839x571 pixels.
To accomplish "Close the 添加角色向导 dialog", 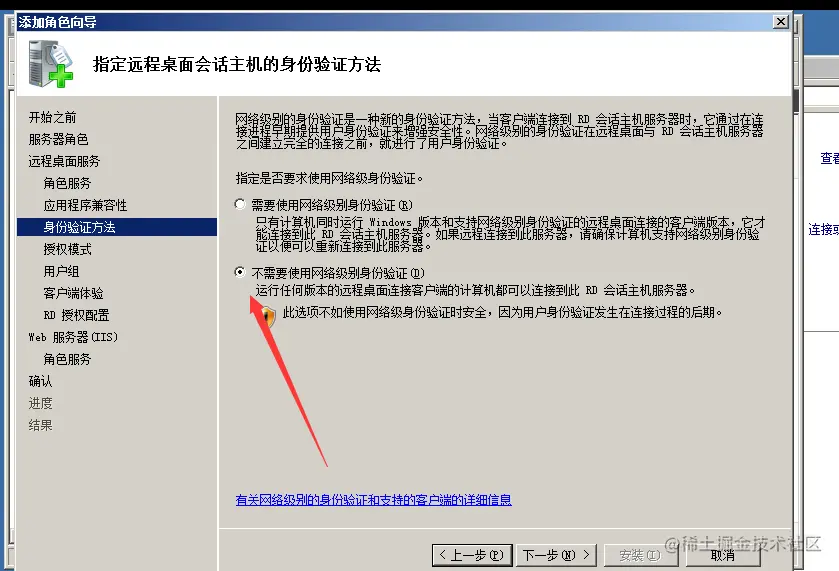I will (781, 21).
